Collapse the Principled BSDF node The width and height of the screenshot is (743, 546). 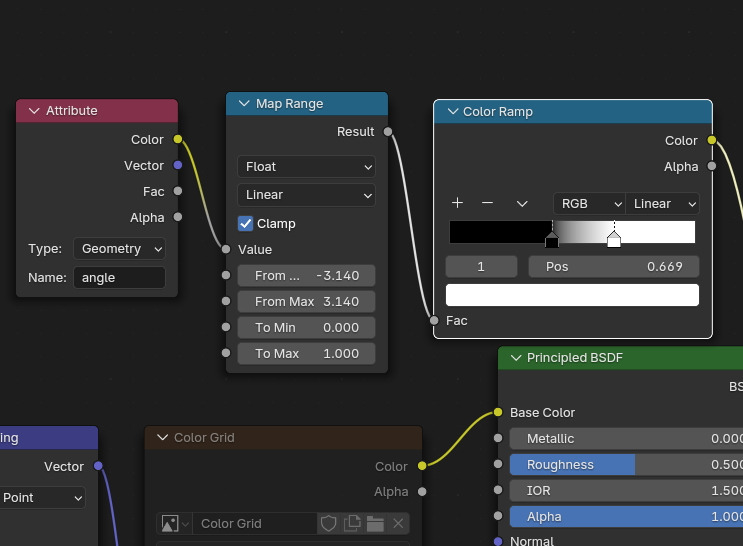(516, 358)
